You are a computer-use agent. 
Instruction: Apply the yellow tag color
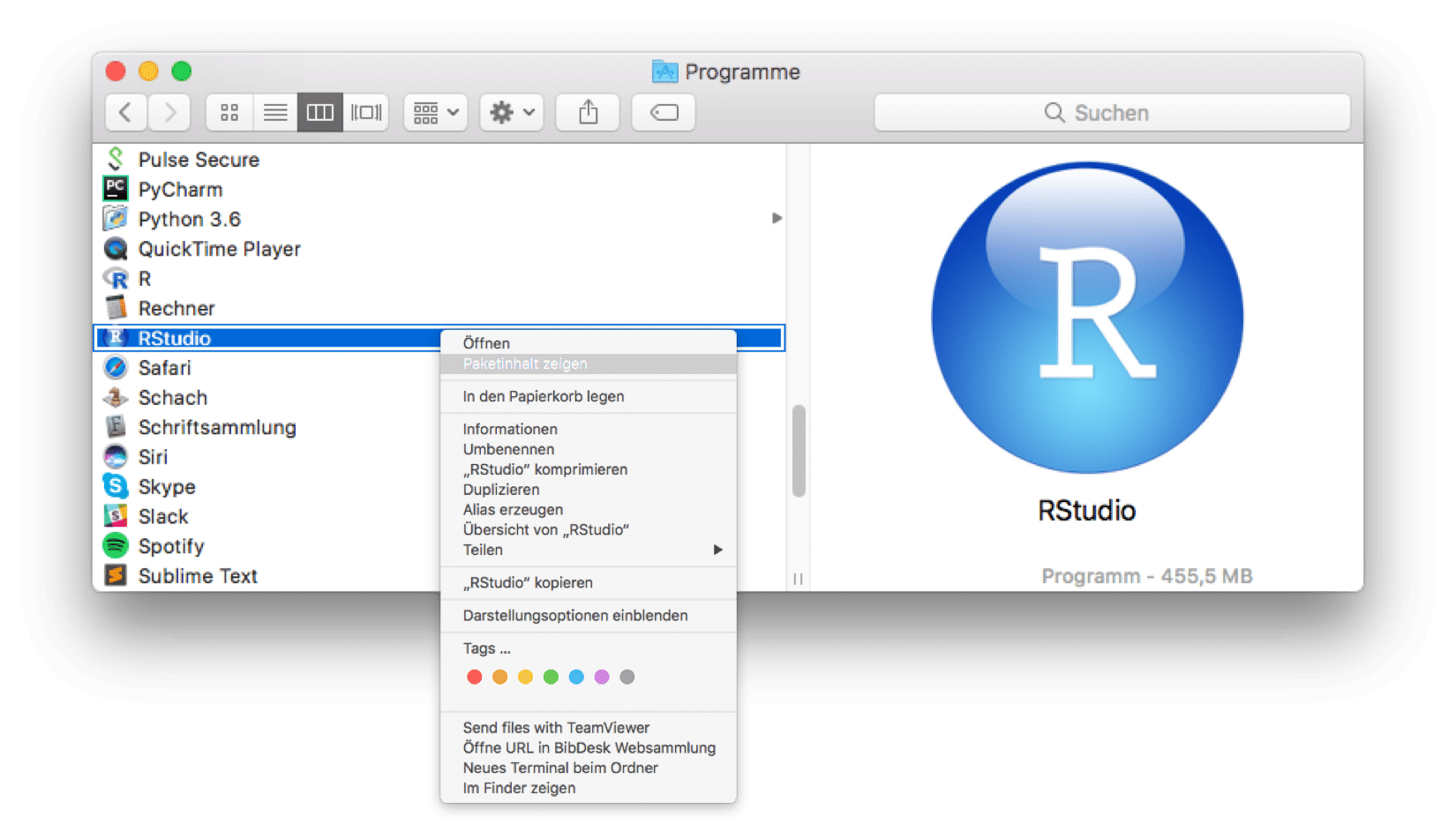[x=526, y=677]
